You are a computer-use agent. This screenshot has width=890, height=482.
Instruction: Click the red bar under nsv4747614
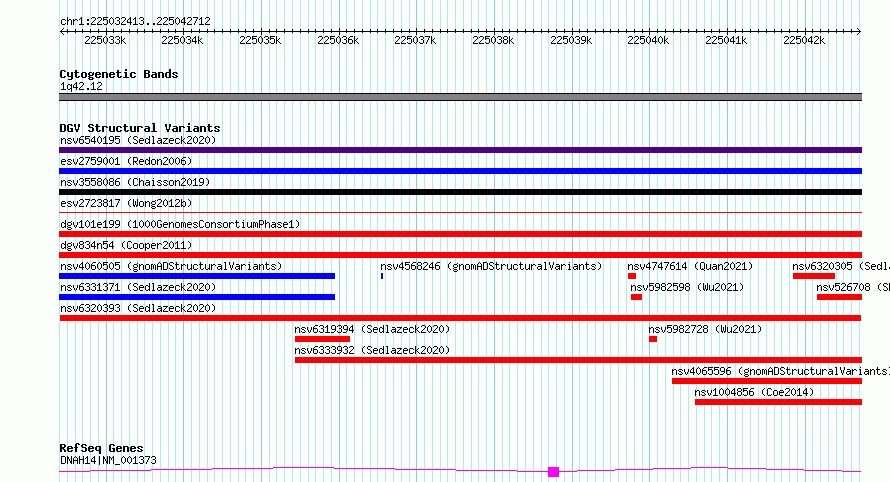tap(632, 276)
